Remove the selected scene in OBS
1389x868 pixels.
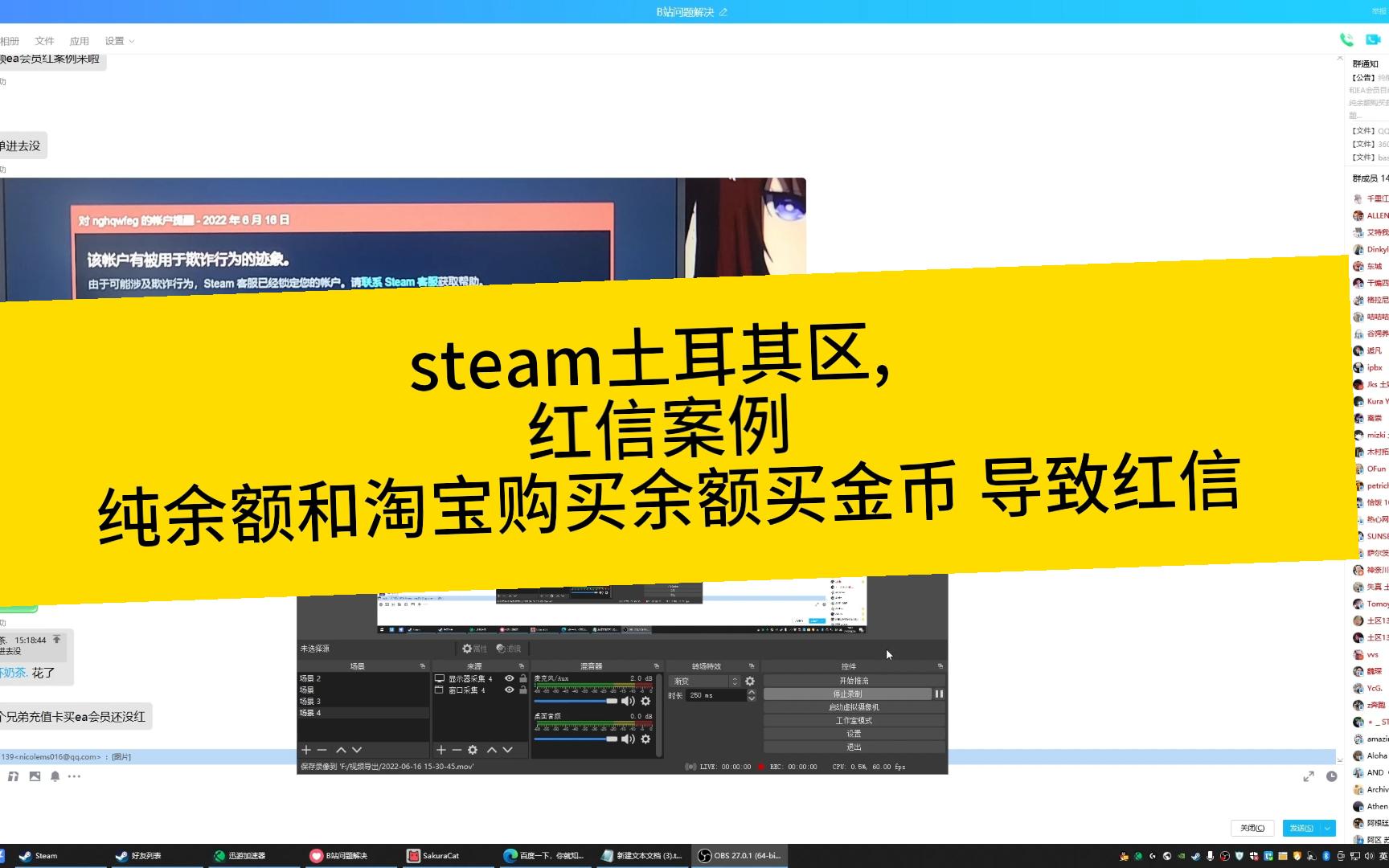[x=322, y=750]
